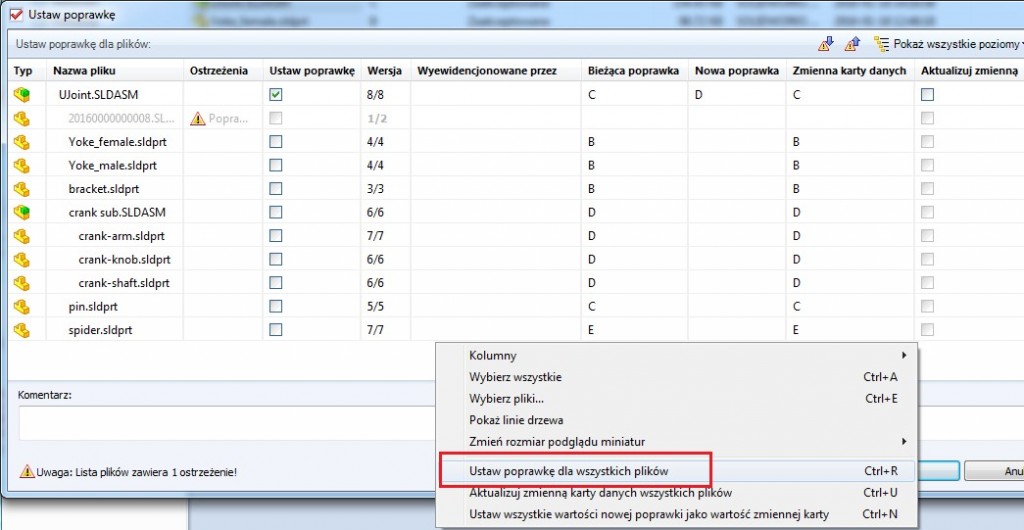Click the crank sub.SLDASM assembly icon
The image size is (1024, 530).
tap(22, 212)
